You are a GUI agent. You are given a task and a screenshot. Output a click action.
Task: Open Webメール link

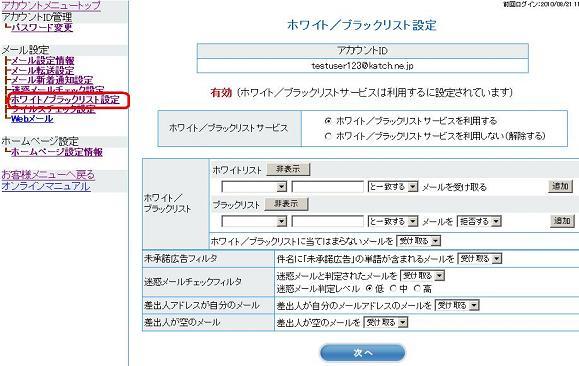32,119
